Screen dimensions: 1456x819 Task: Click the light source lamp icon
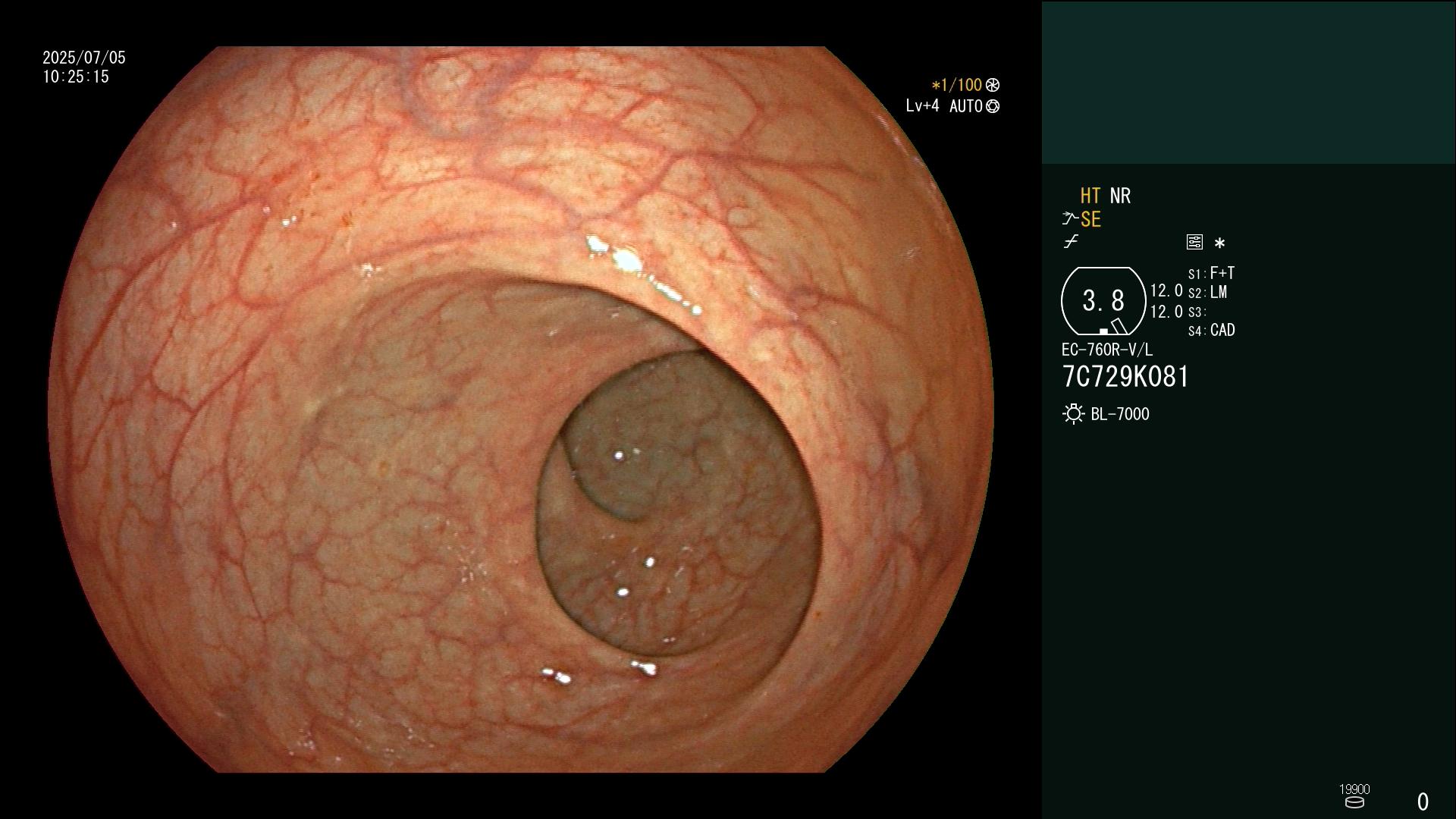pyautogui.click(x=1074, y=414)
